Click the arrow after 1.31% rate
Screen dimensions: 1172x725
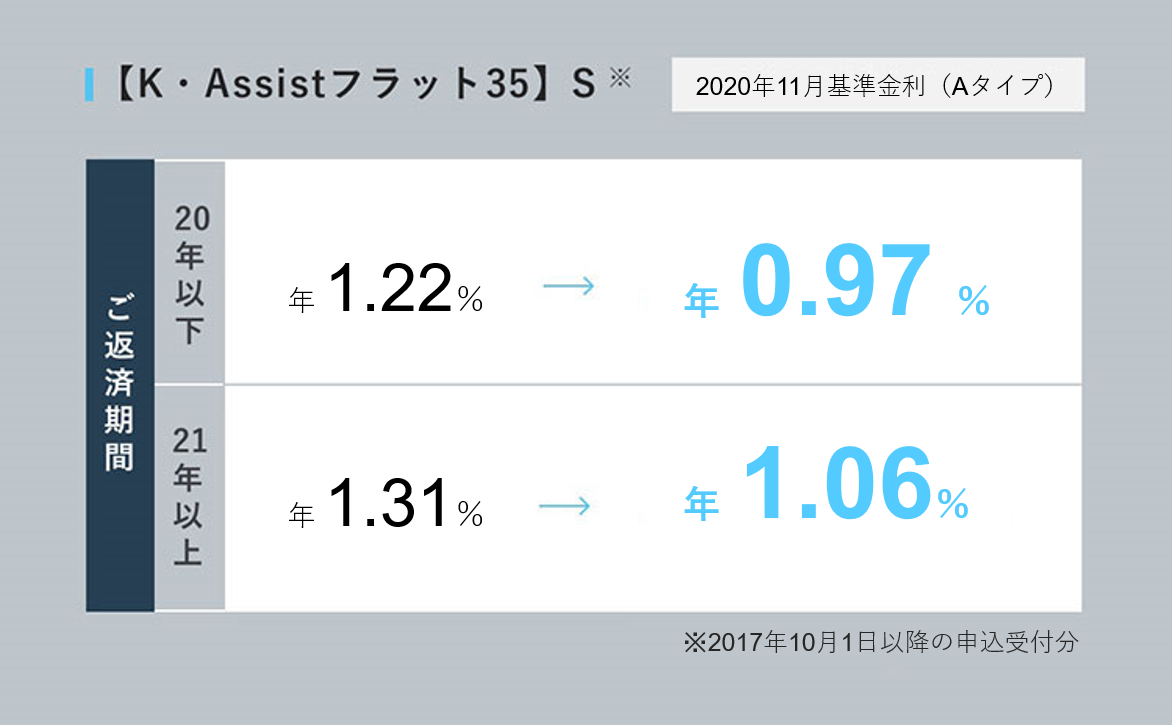point(564,506)
